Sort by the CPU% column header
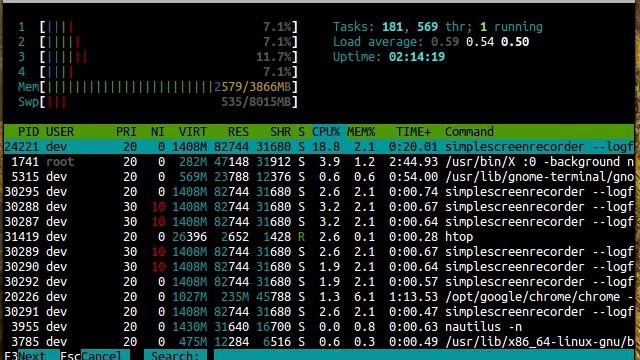Screen dimensions: 640x360 [x=326, y=132]
